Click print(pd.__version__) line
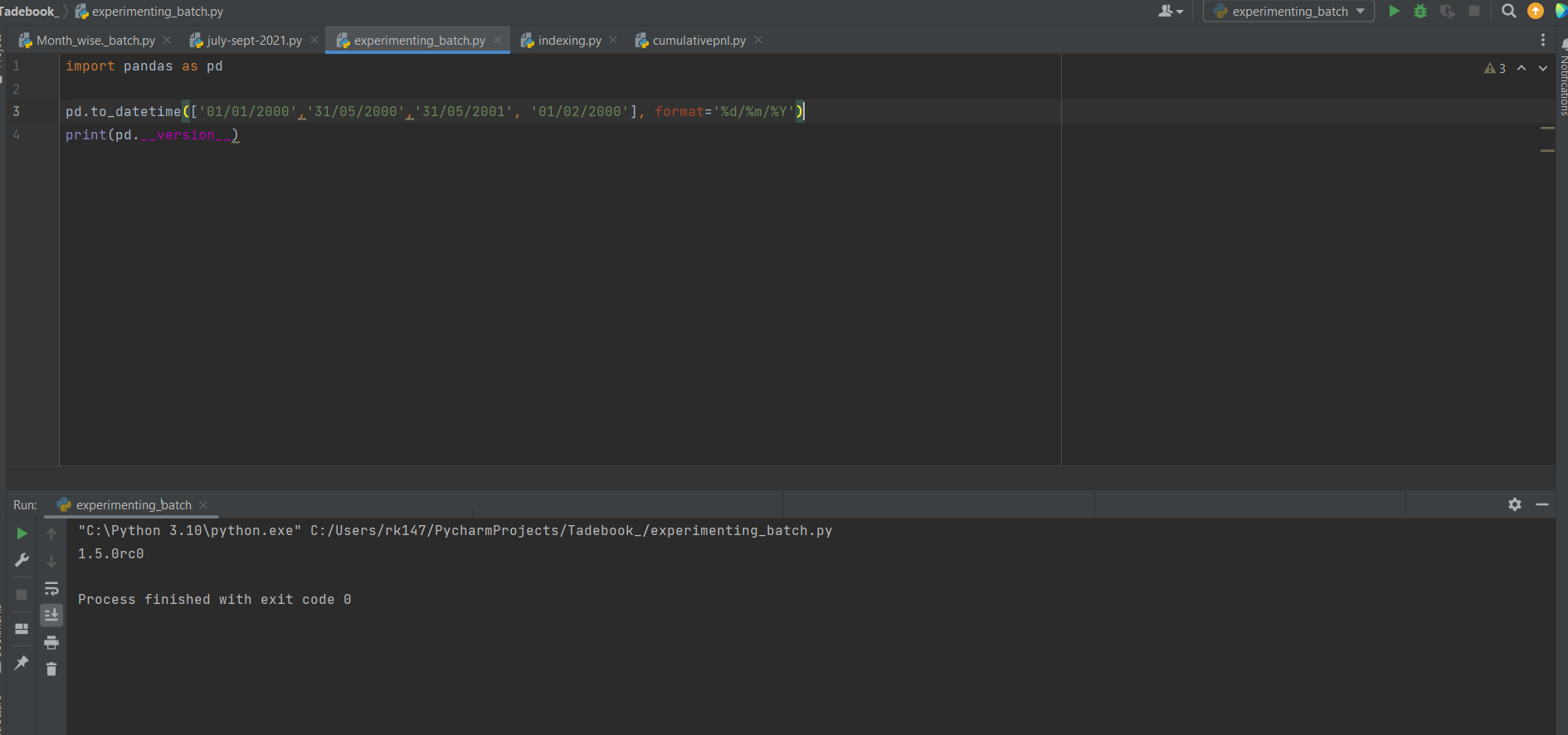The height and width of the screenshot is (735, 1568). (152, 134)
